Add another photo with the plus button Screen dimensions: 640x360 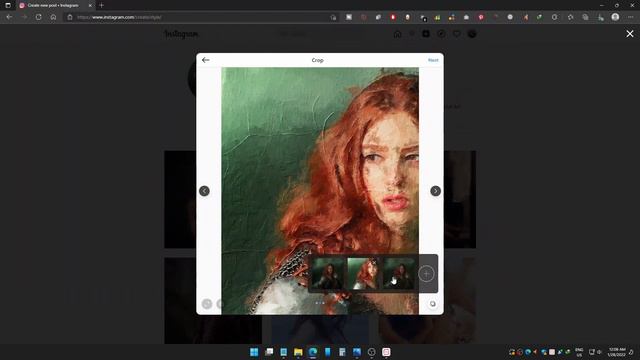tap(426, 273)
